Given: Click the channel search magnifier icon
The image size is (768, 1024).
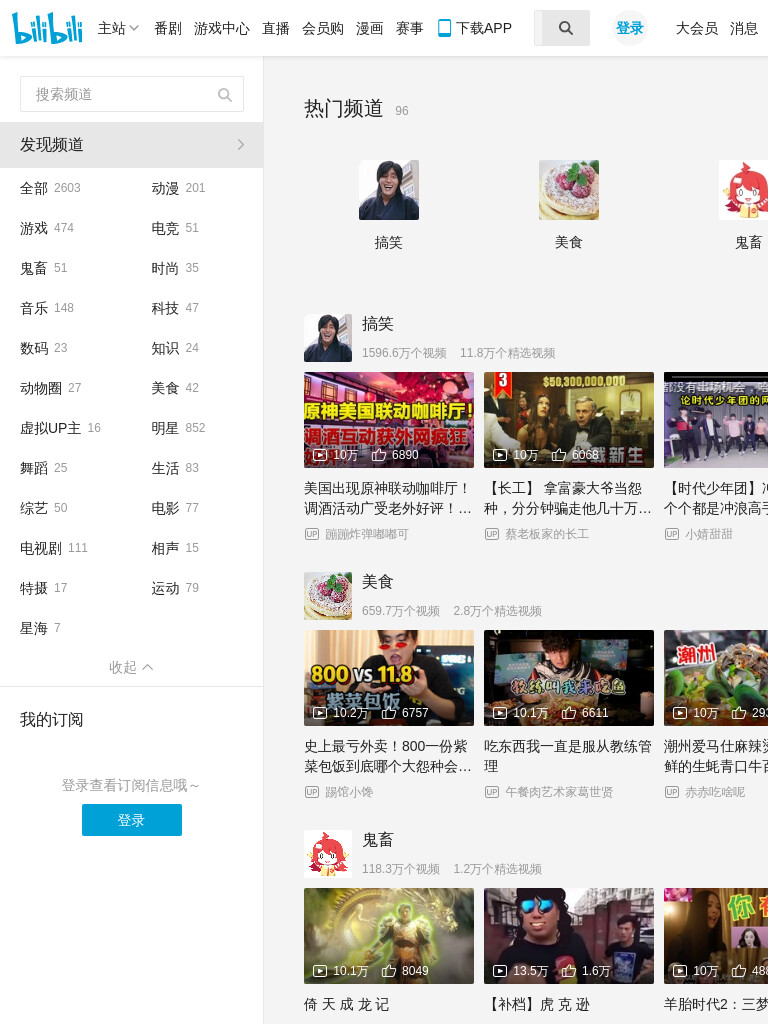Looking at the screenshot, I should [x=225, y=95].
